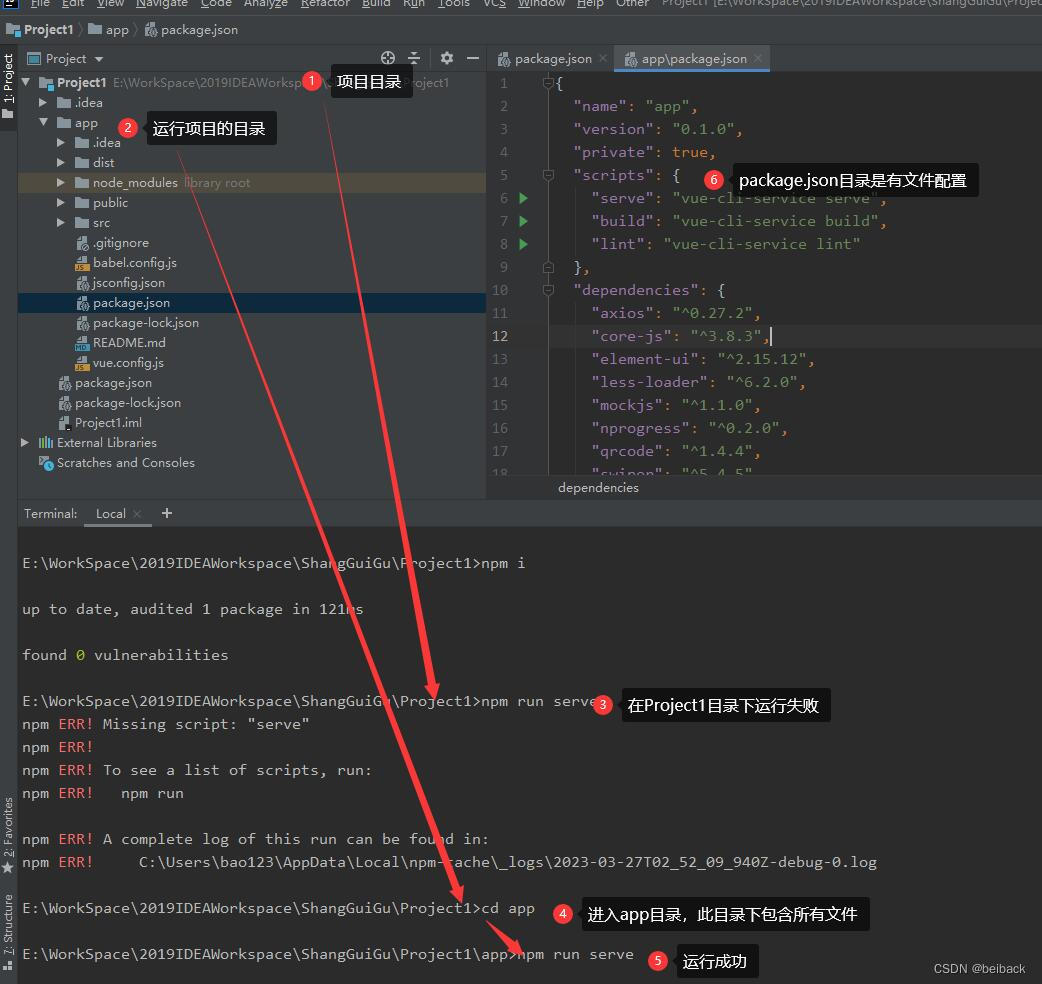
Task: Open the 2: Favorites side tool window
Action: point(8,835)
